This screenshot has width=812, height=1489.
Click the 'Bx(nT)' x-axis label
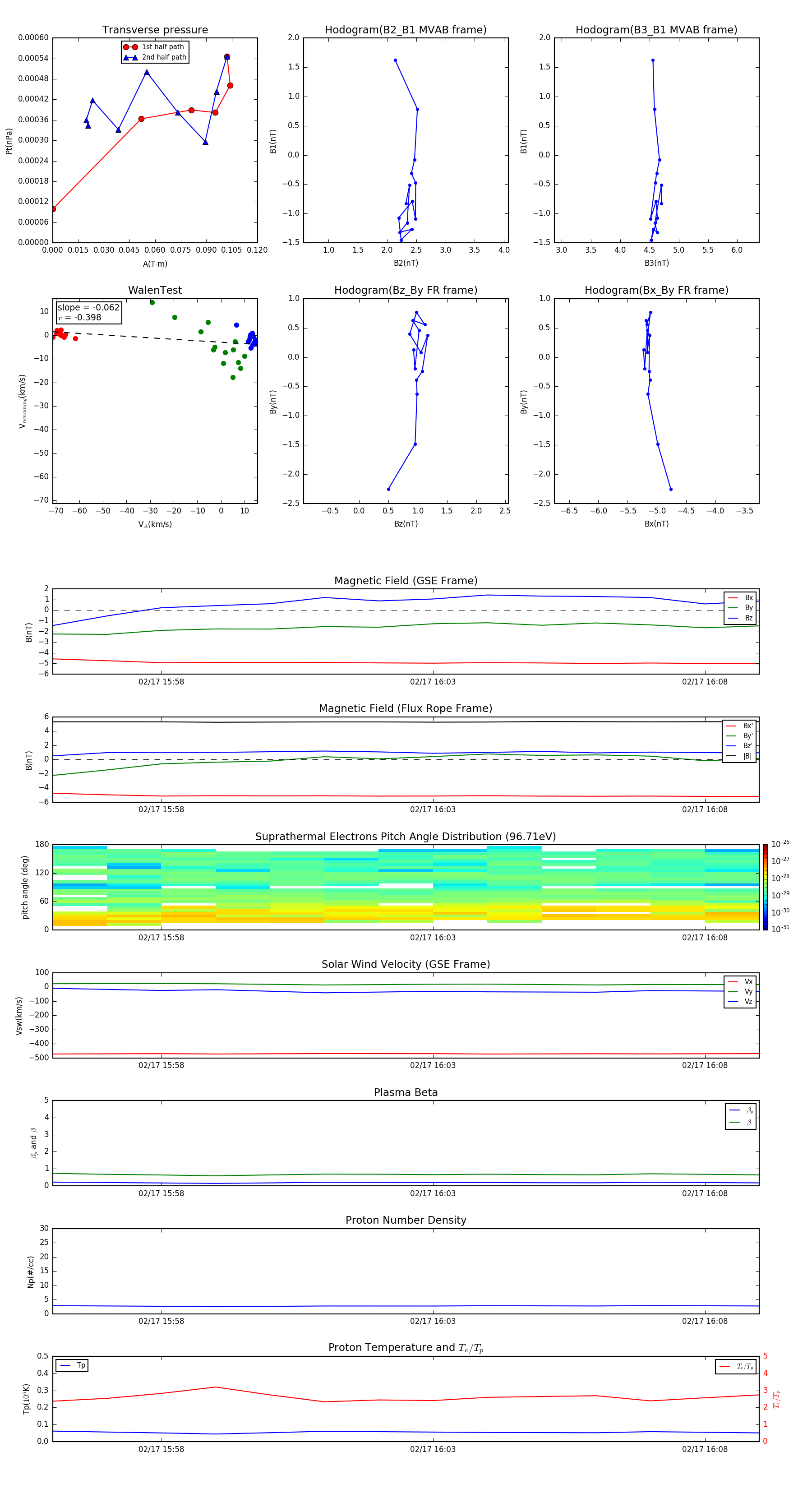point(656,524)
